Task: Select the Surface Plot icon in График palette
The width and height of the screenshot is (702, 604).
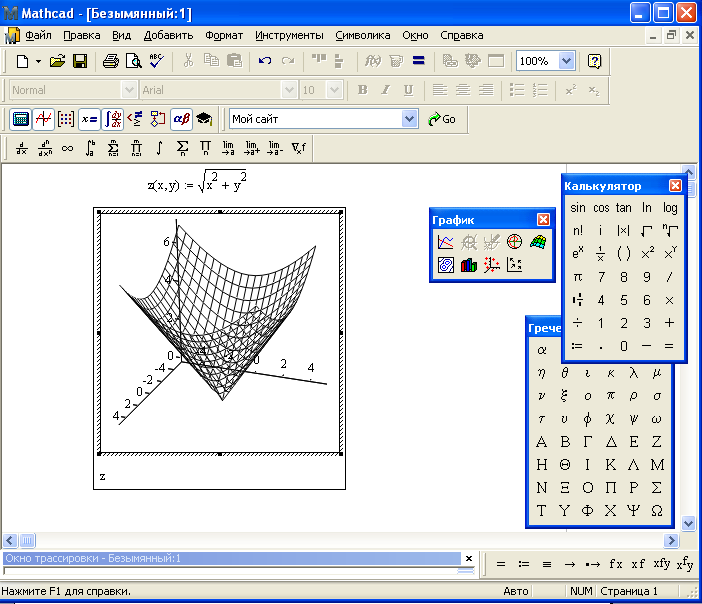Action: point(538,242)
